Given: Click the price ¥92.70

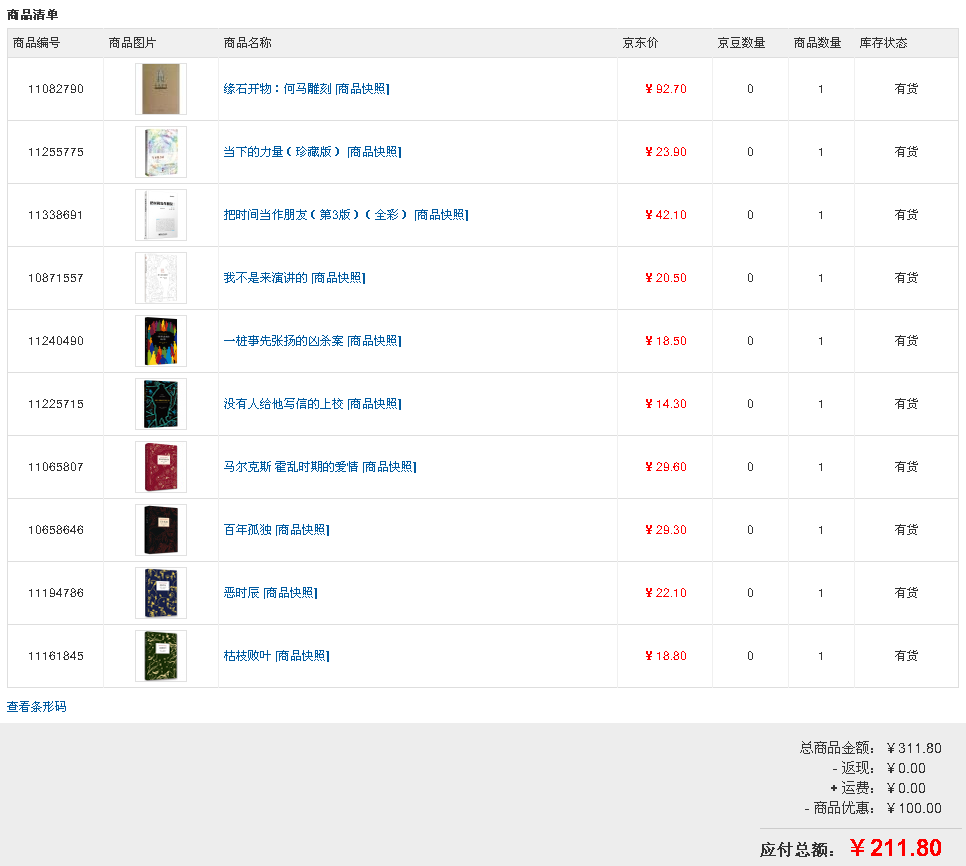Looking at the screenshot, I should [x=665, y=89].
